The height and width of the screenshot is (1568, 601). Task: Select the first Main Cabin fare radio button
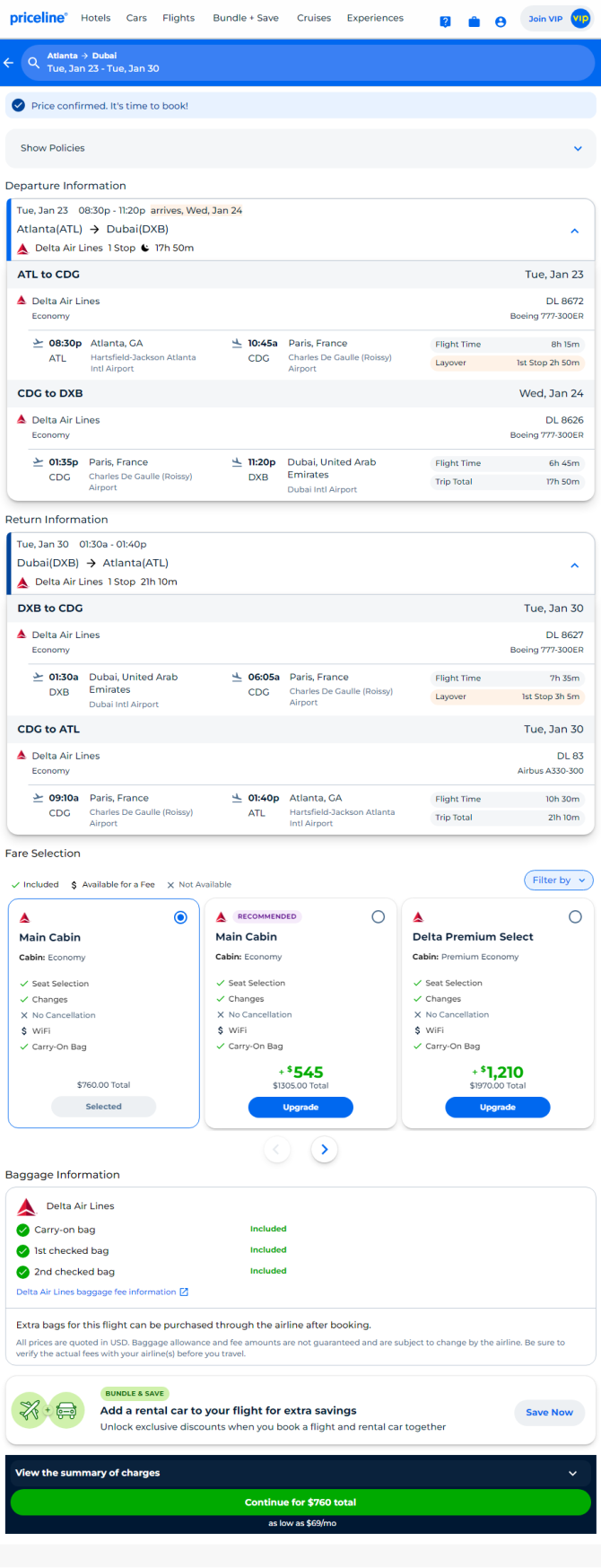180,917
